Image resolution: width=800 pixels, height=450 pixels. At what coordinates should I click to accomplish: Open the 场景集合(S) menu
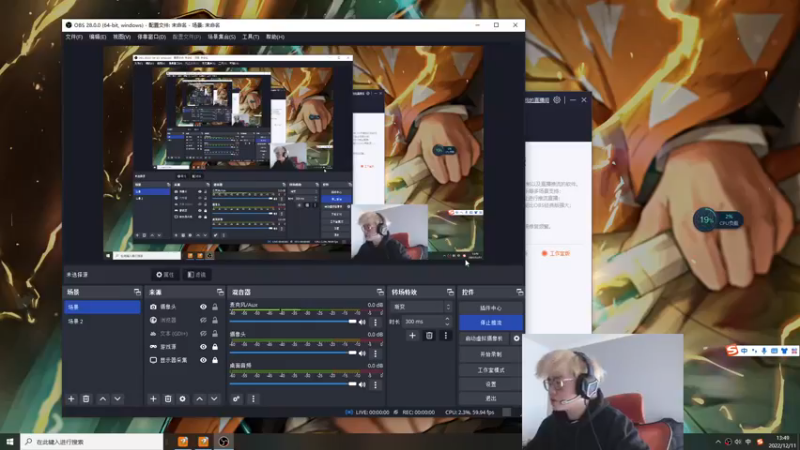pyautogui.click(x=221, y=37)
